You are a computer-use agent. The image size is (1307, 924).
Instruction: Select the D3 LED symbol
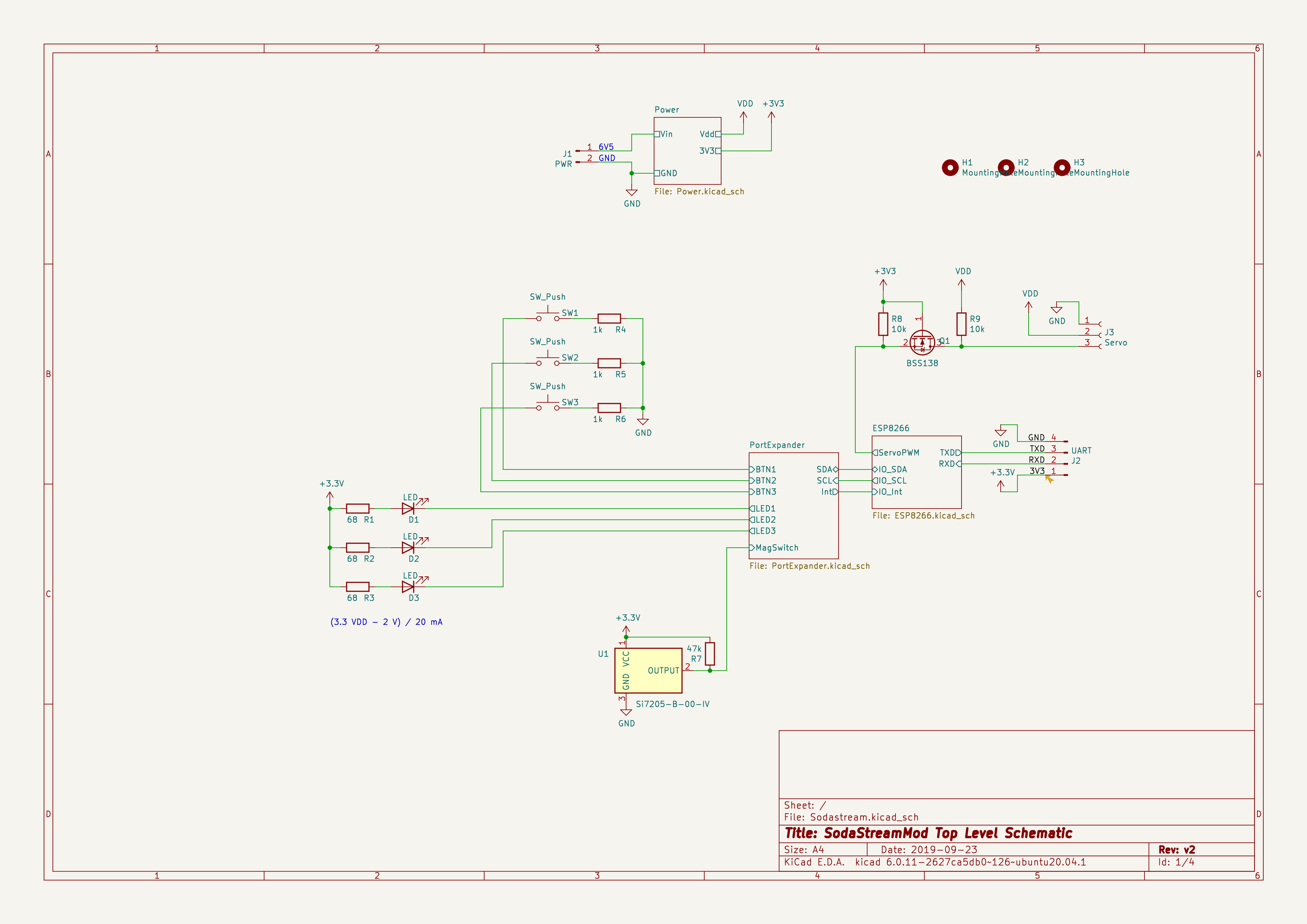coord(408,586)
